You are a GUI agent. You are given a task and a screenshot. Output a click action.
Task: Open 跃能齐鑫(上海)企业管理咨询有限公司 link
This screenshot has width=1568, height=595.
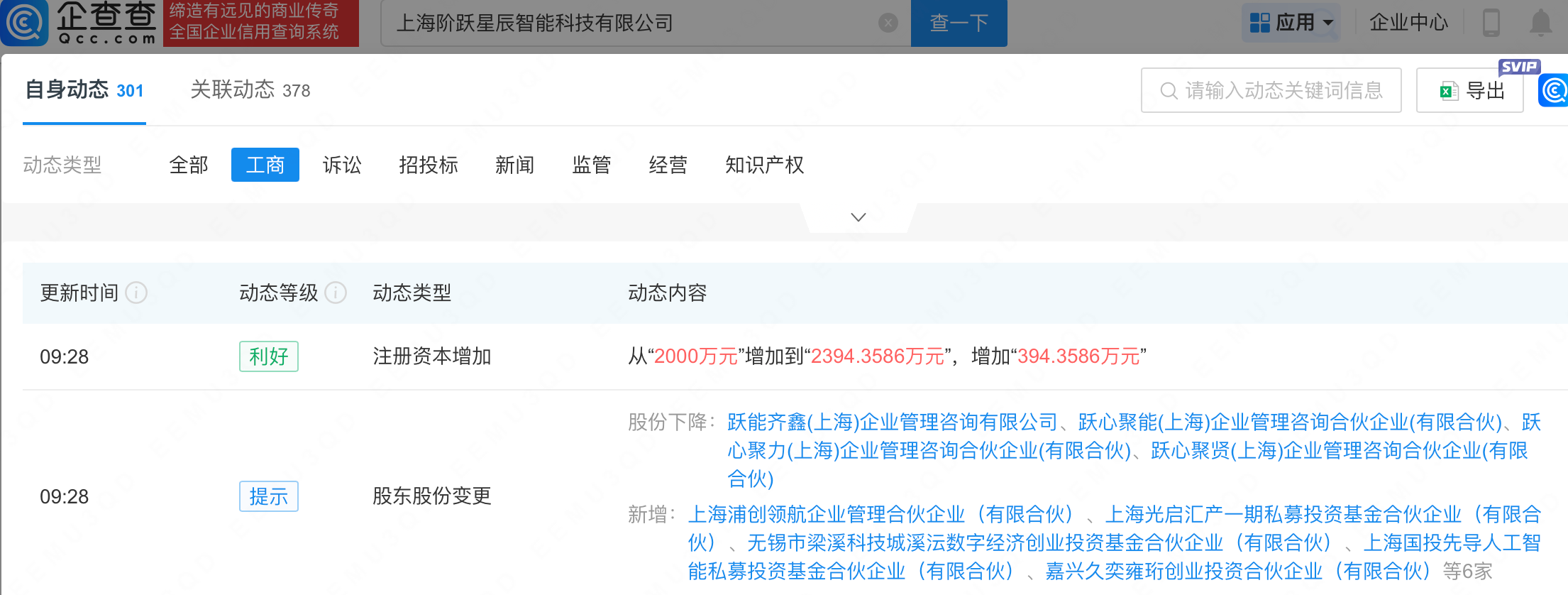[x=892, y=422]
